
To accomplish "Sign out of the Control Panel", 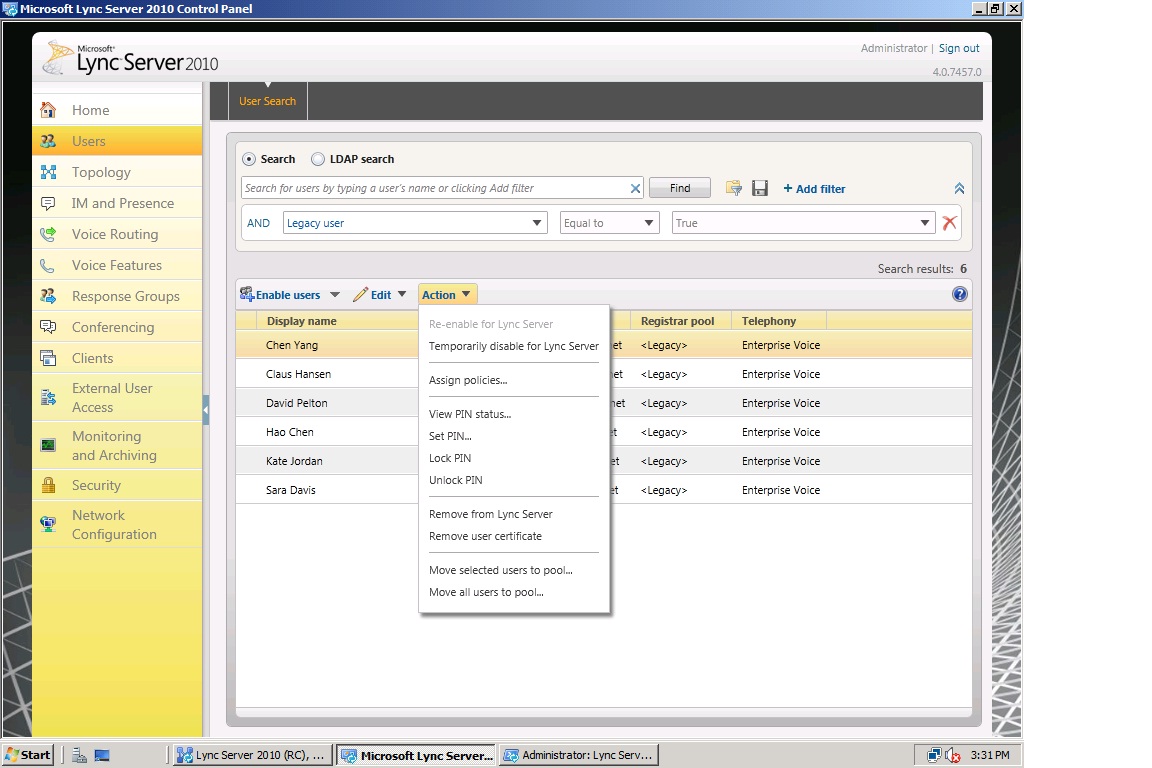I will (958, 47).
